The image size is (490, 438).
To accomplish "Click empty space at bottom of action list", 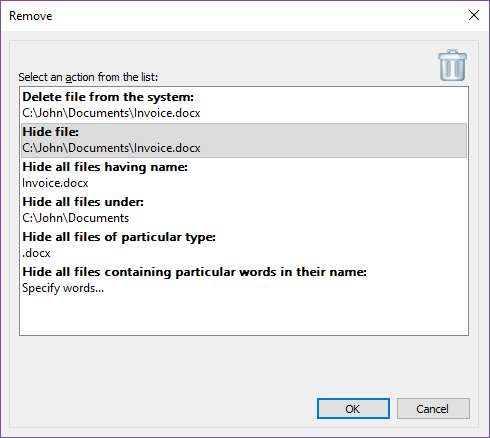I will [244, 315].
